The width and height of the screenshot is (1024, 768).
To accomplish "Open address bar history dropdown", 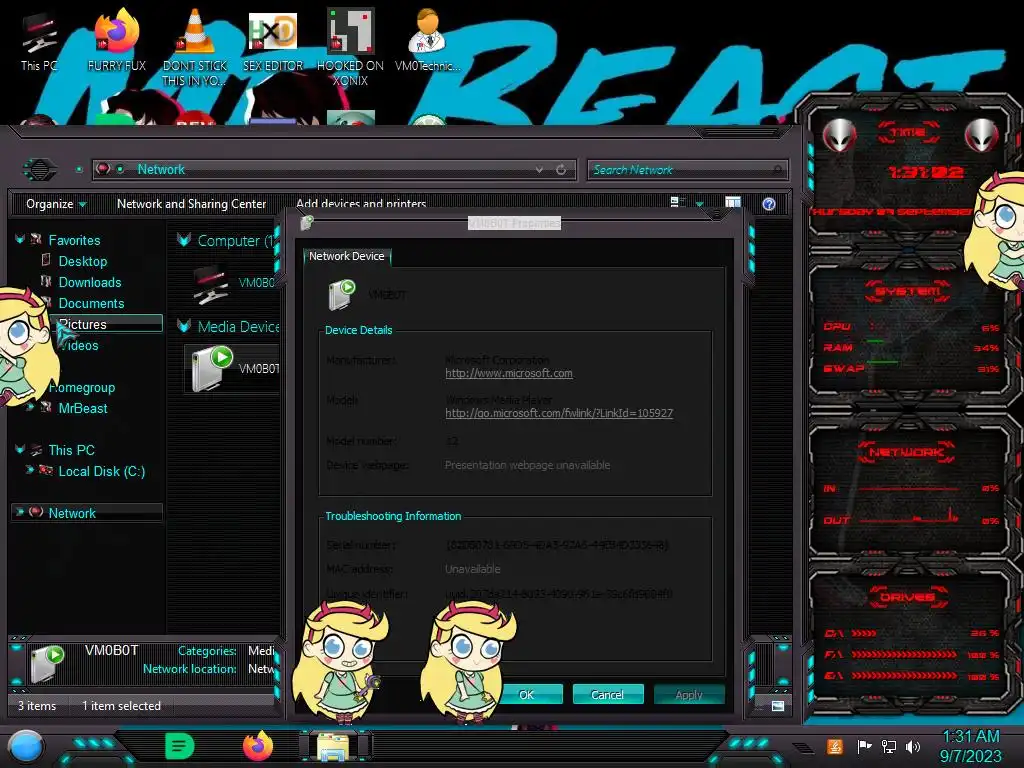I will coord(539,170).
